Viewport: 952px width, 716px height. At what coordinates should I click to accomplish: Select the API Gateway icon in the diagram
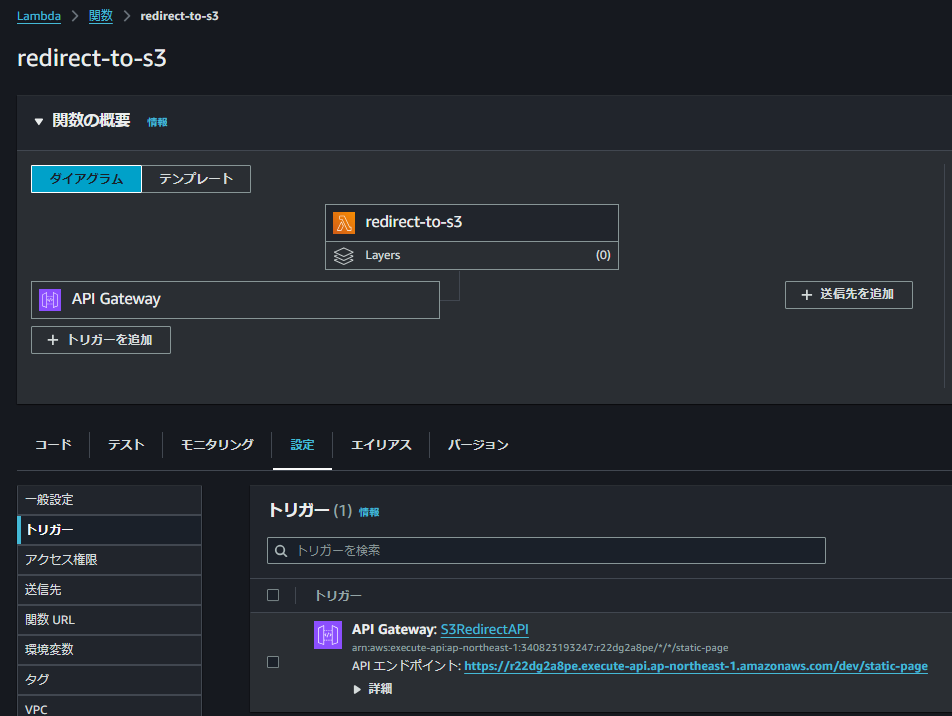49,299
